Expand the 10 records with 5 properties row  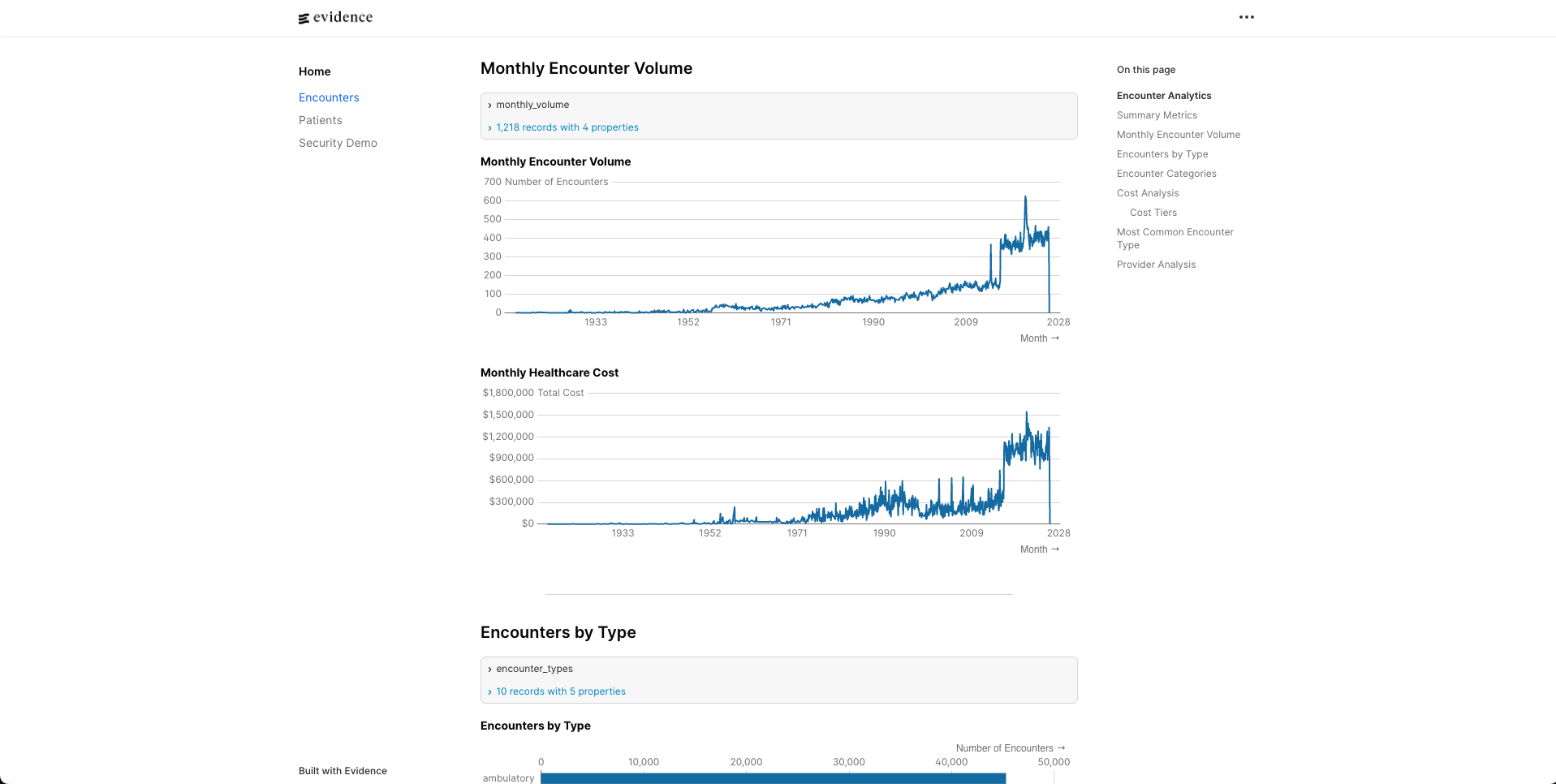(560, 691)
